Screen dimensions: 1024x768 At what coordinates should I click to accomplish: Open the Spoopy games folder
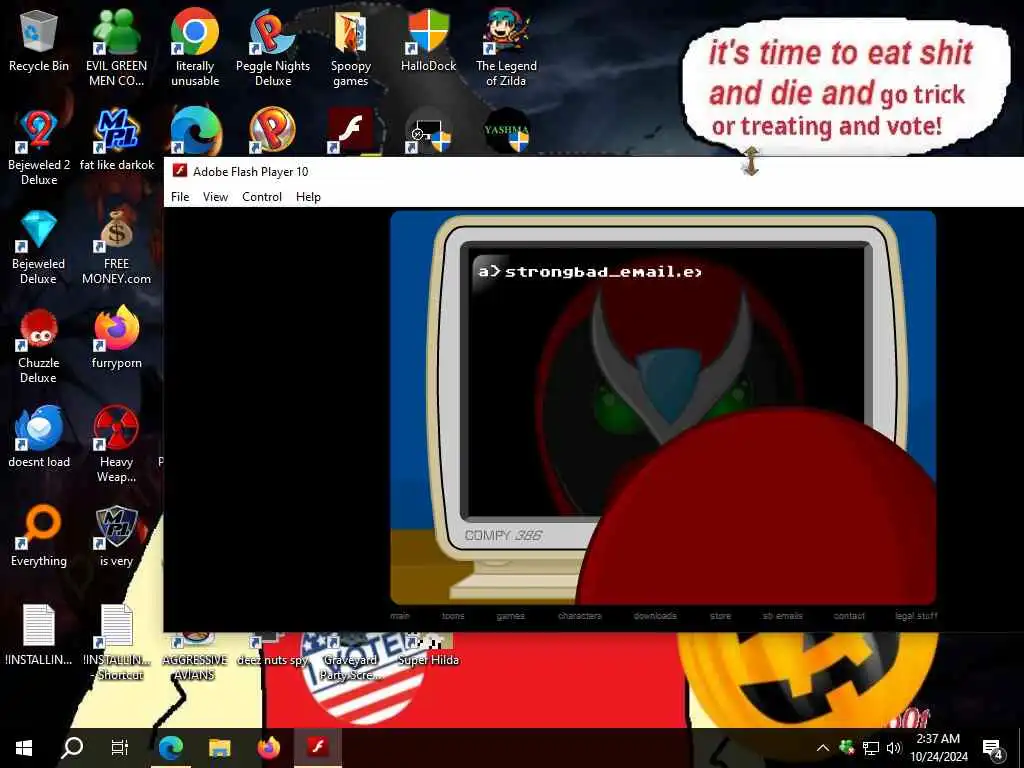[x=351, y=47]
